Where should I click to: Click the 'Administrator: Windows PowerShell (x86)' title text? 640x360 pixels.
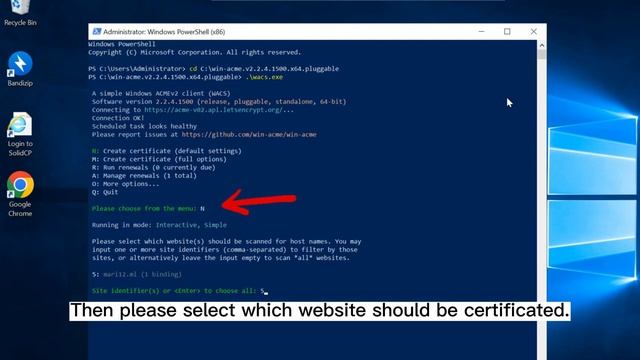click(164, 31)
